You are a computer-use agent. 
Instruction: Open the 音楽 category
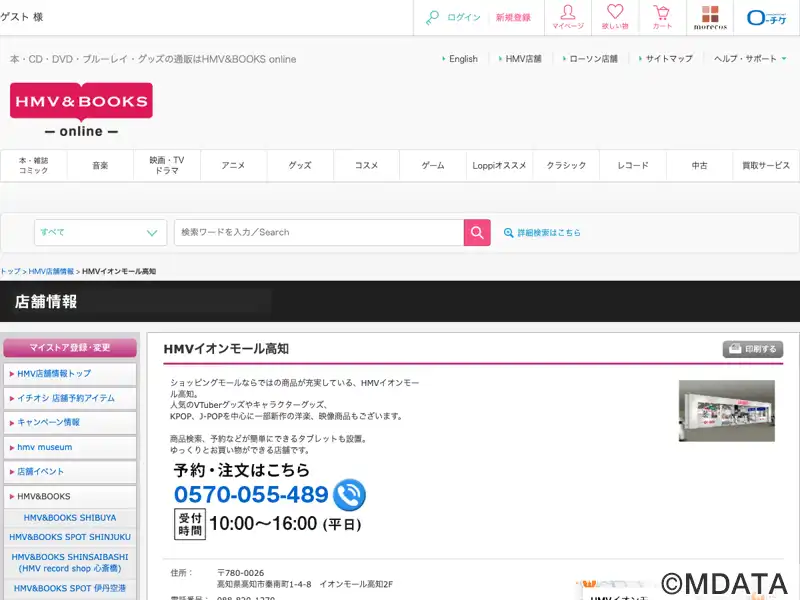[101, 165]
